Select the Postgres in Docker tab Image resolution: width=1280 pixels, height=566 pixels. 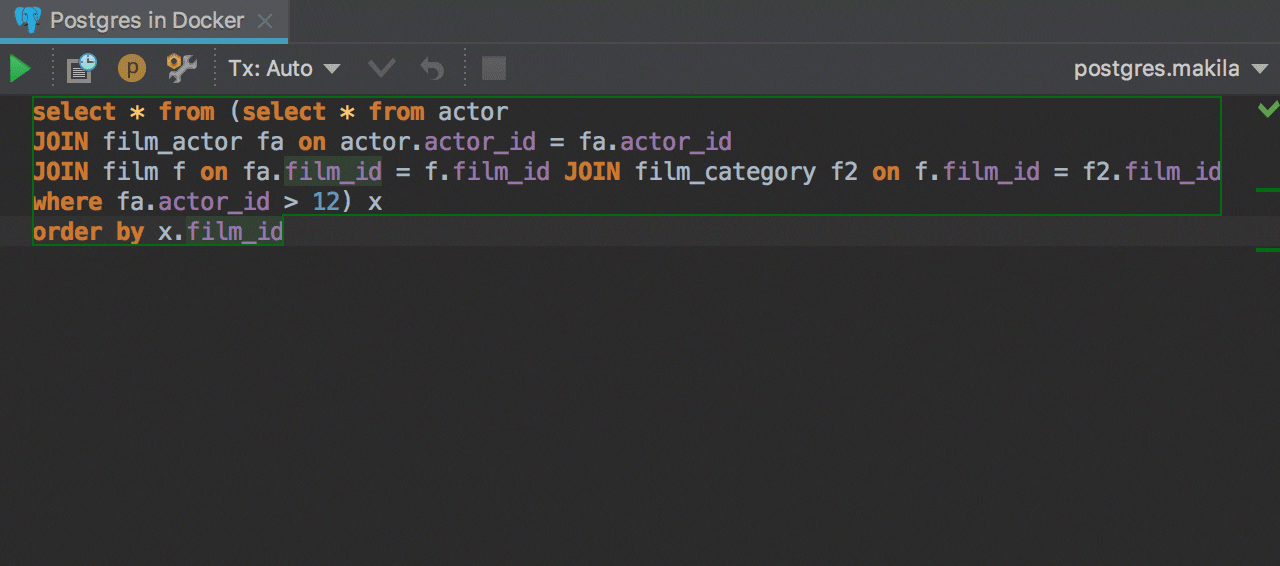(146, 20)
